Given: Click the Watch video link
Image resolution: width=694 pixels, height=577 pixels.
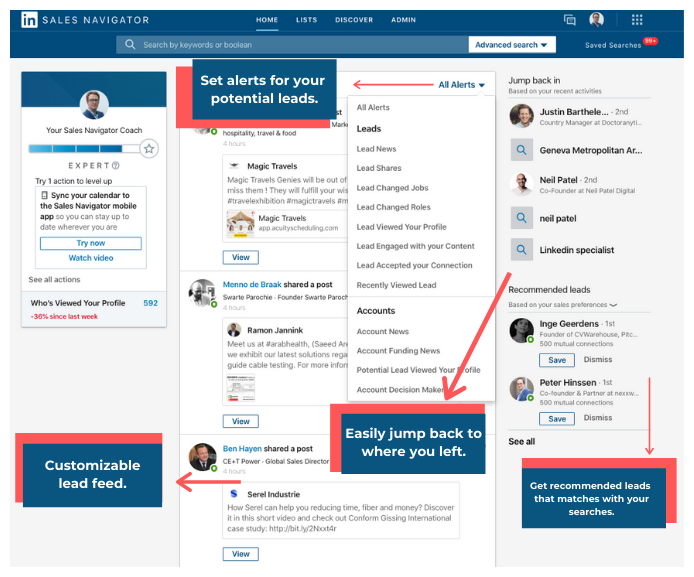Looking at the screenshot, I should click(91, 258).
